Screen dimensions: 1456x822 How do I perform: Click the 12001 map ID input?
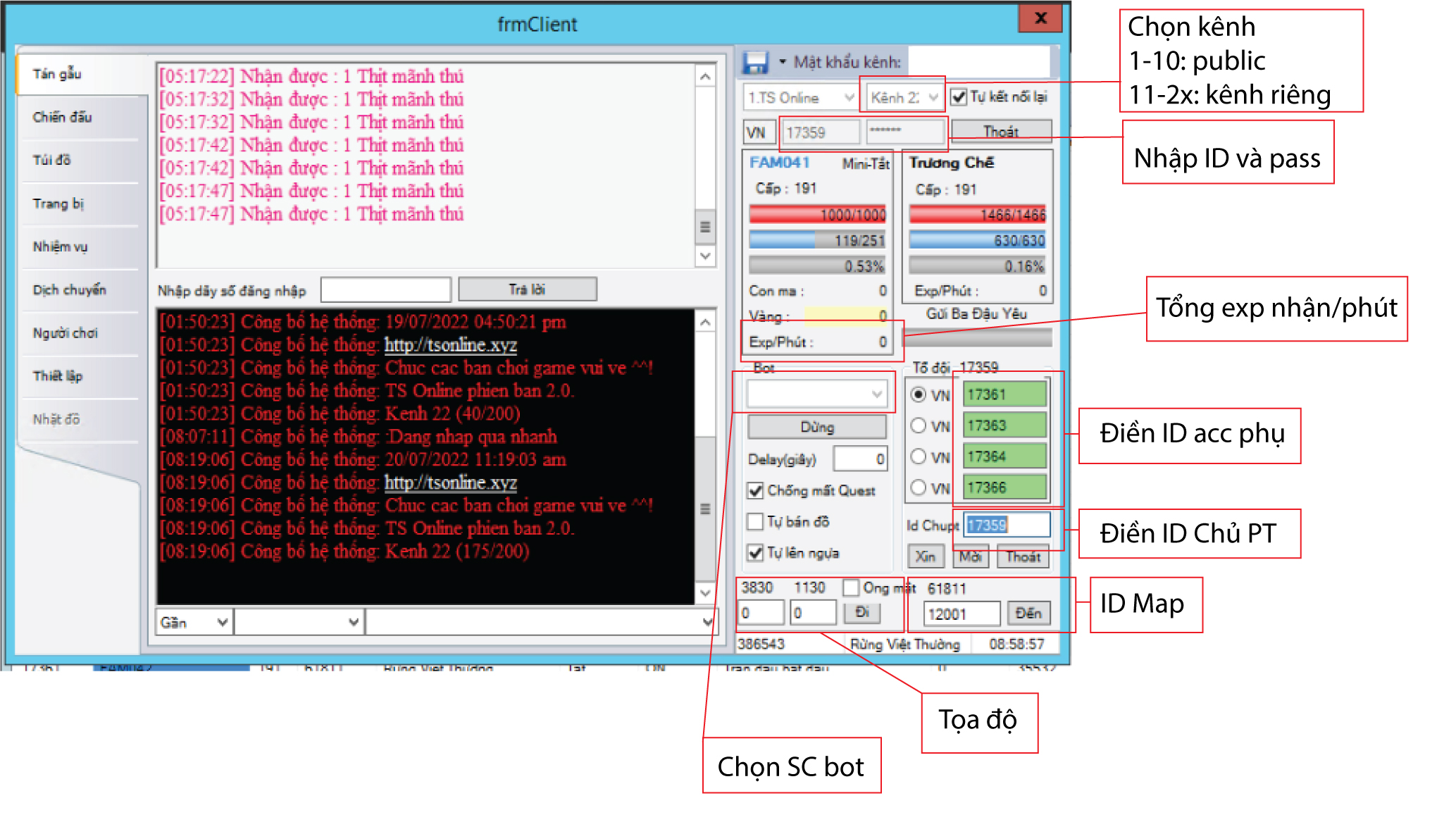[962, 614]
